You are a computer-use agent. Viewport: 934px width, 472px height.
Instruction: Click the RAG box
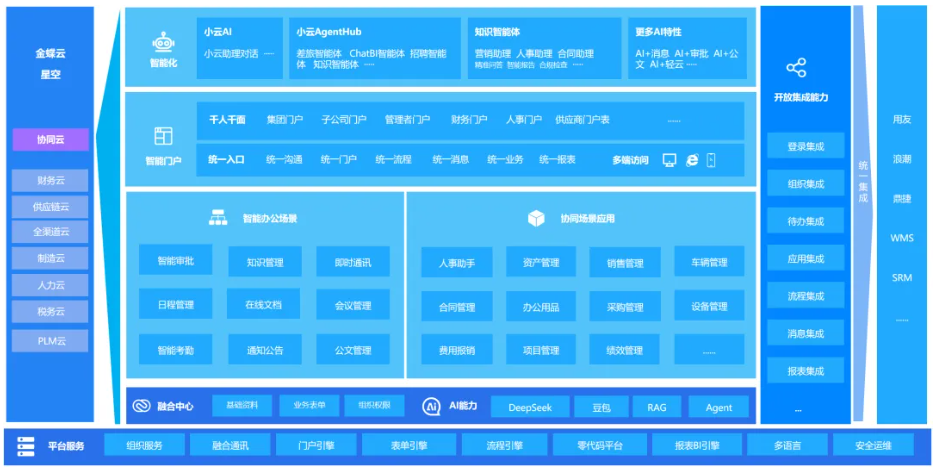coord(657,407)
